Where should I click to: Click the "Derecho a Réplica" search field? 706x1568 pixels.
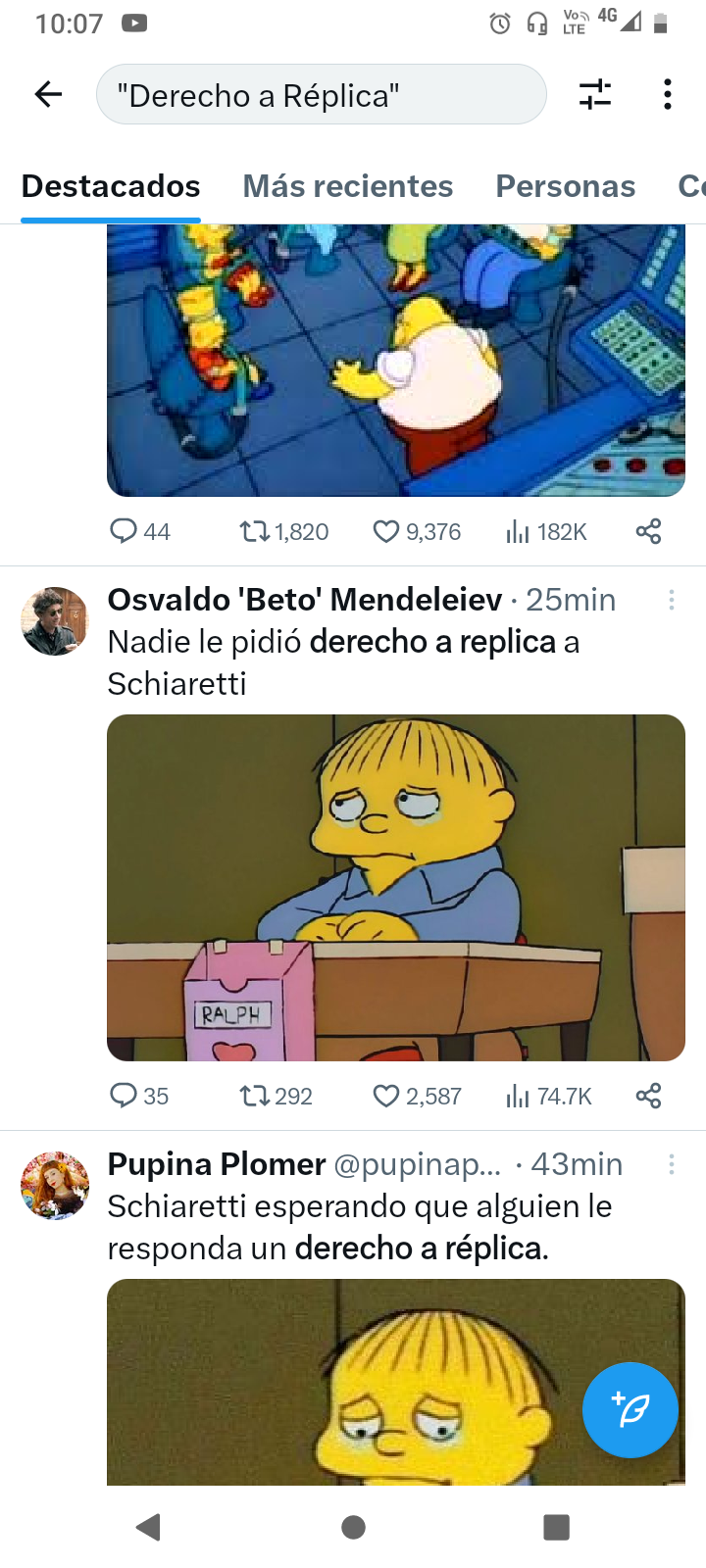(x=321, y=95)
